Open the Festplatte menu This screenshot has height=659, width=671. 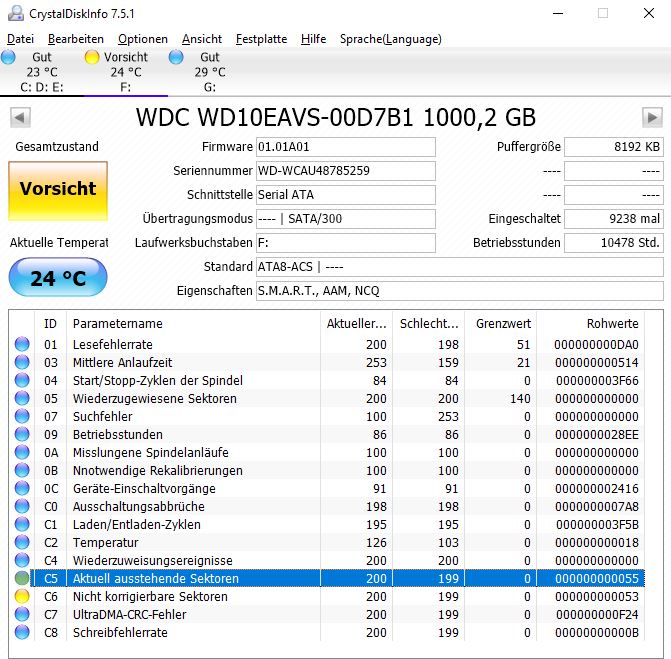[261, 39]
